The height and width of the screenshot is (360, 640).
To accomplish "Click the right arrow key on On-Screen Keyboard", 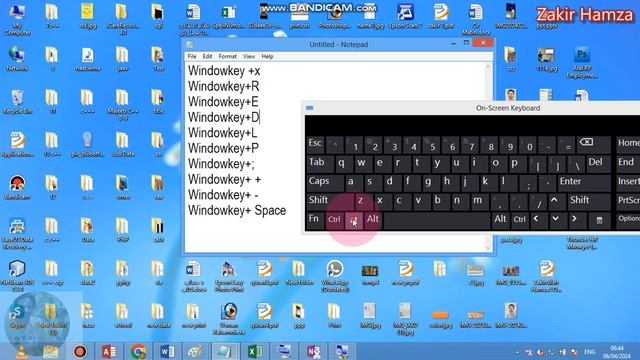I will 575,220.
